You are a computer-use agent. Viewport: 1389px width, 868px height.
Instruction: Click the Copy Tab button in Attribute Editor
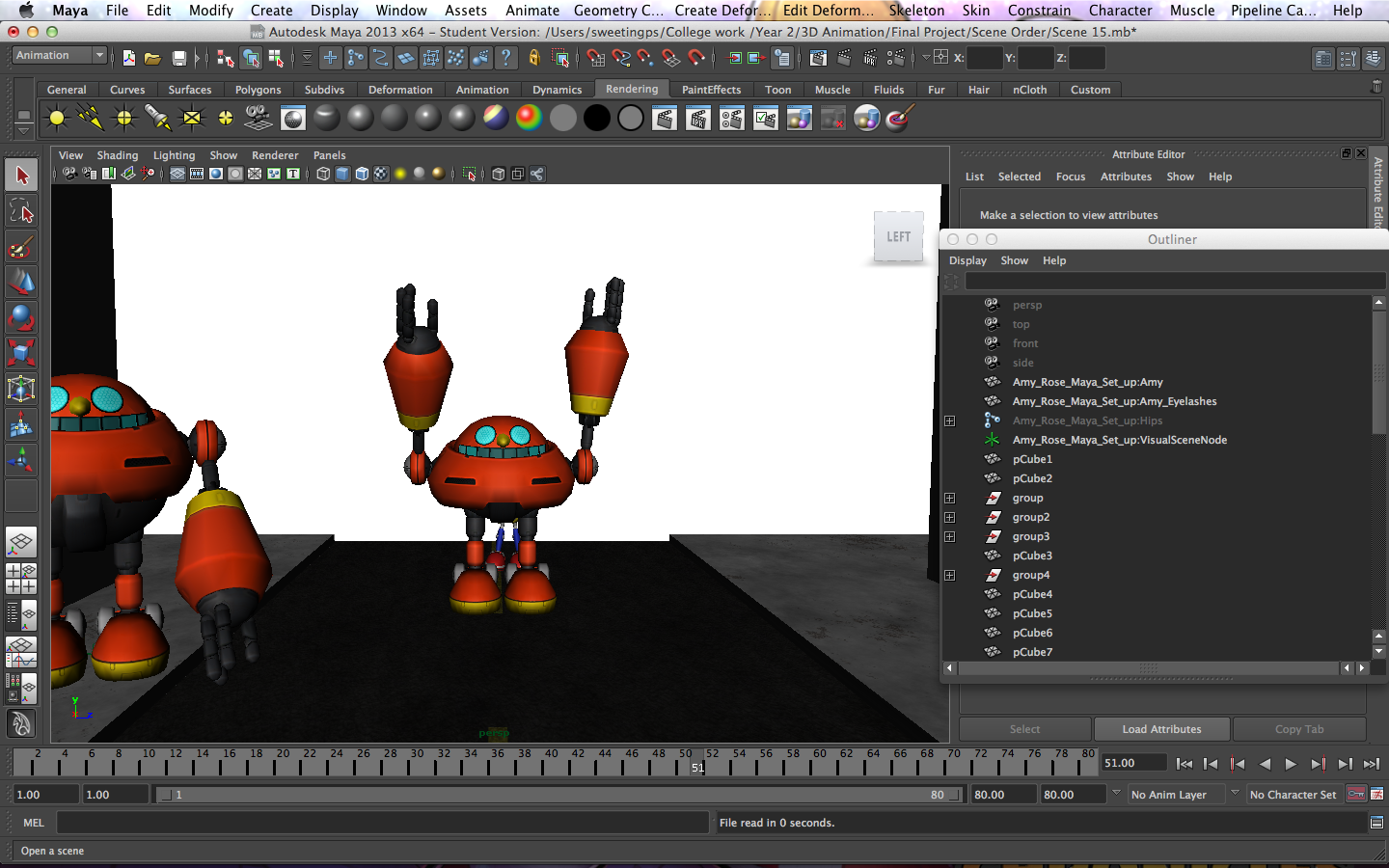1299,729
